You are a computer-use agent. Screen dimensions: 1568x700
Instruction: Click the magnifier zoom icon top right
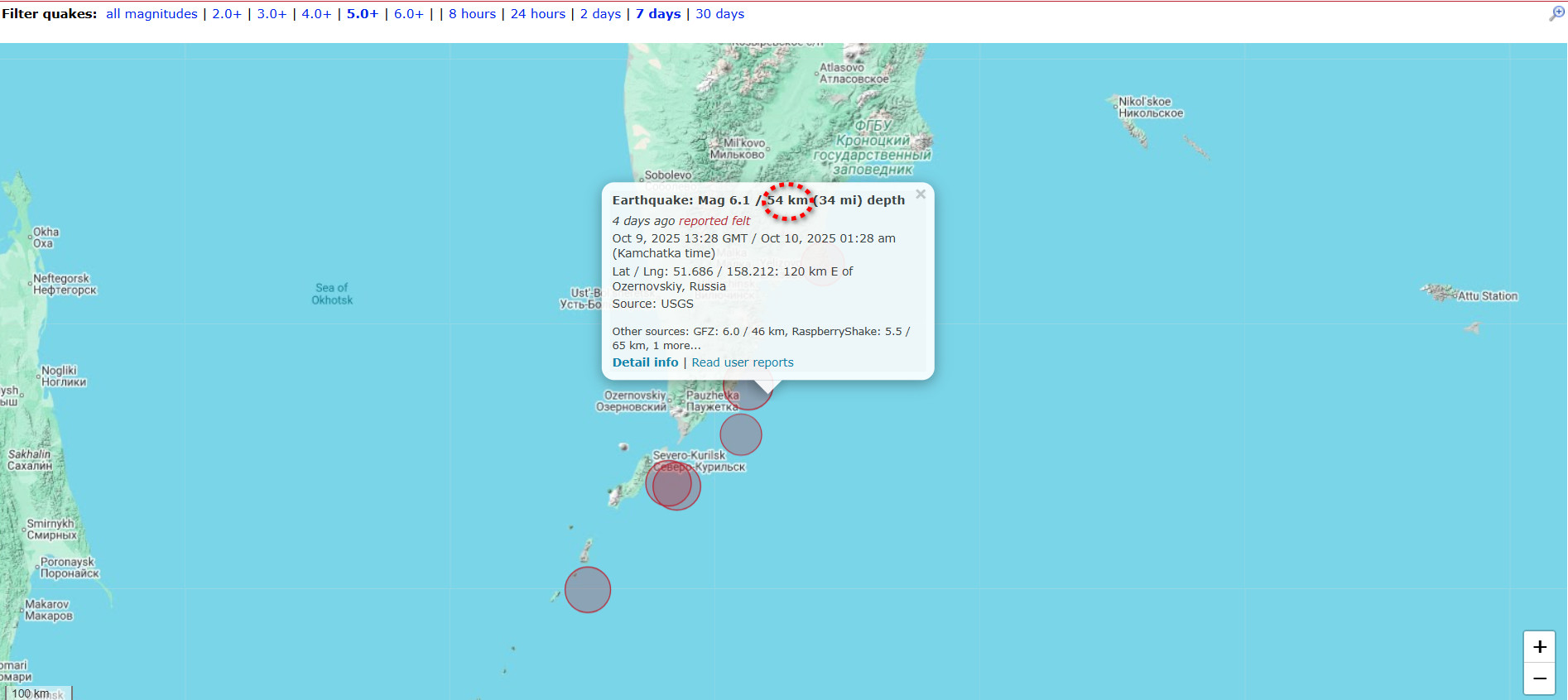click(1556, 13)
